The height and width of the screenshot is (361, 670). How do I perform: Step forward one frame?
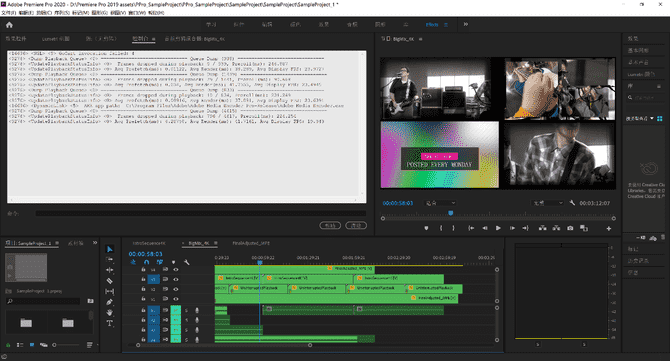point(512,228)
